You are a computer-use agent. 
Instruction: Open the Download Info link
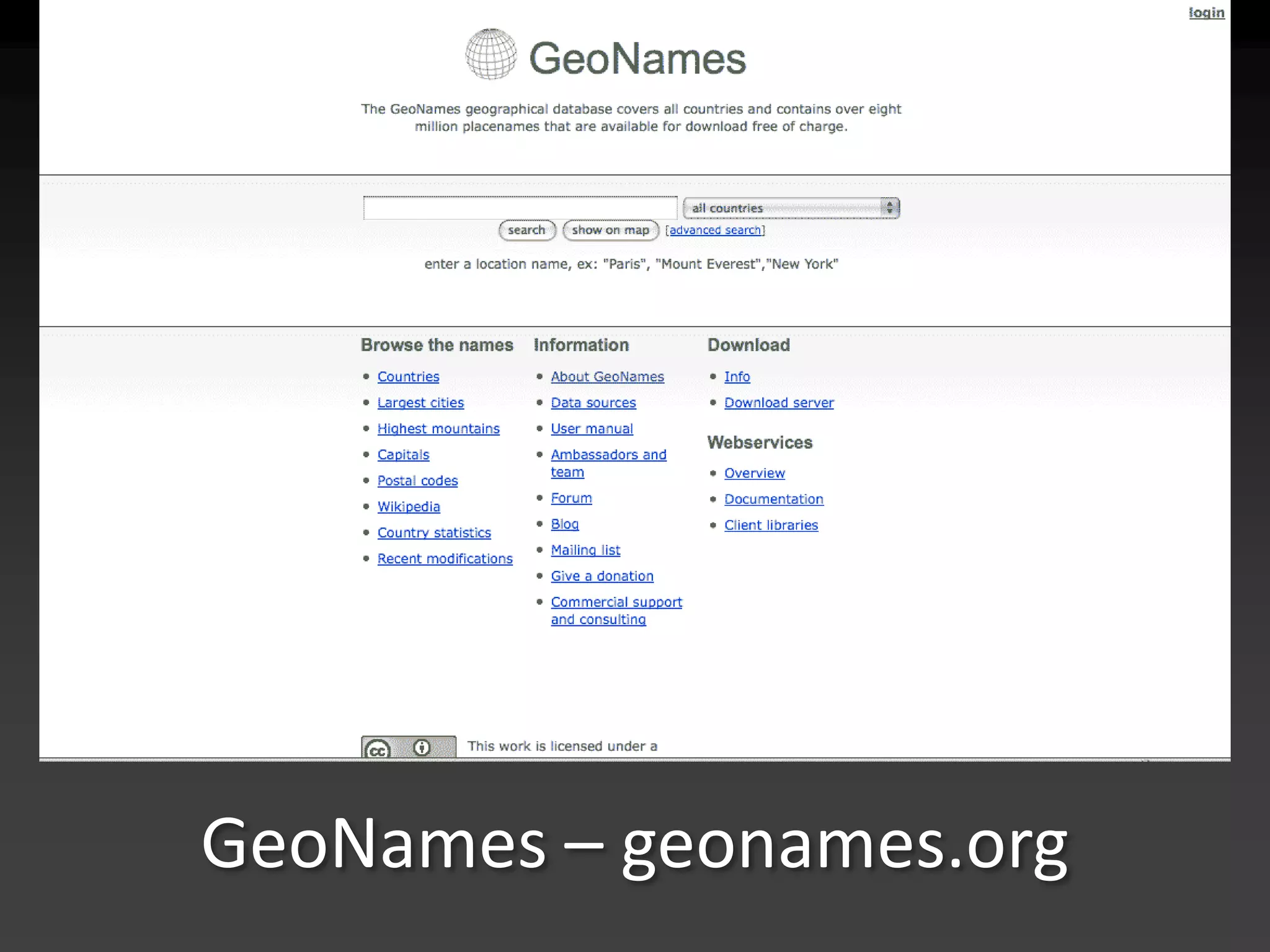point(737,377)
